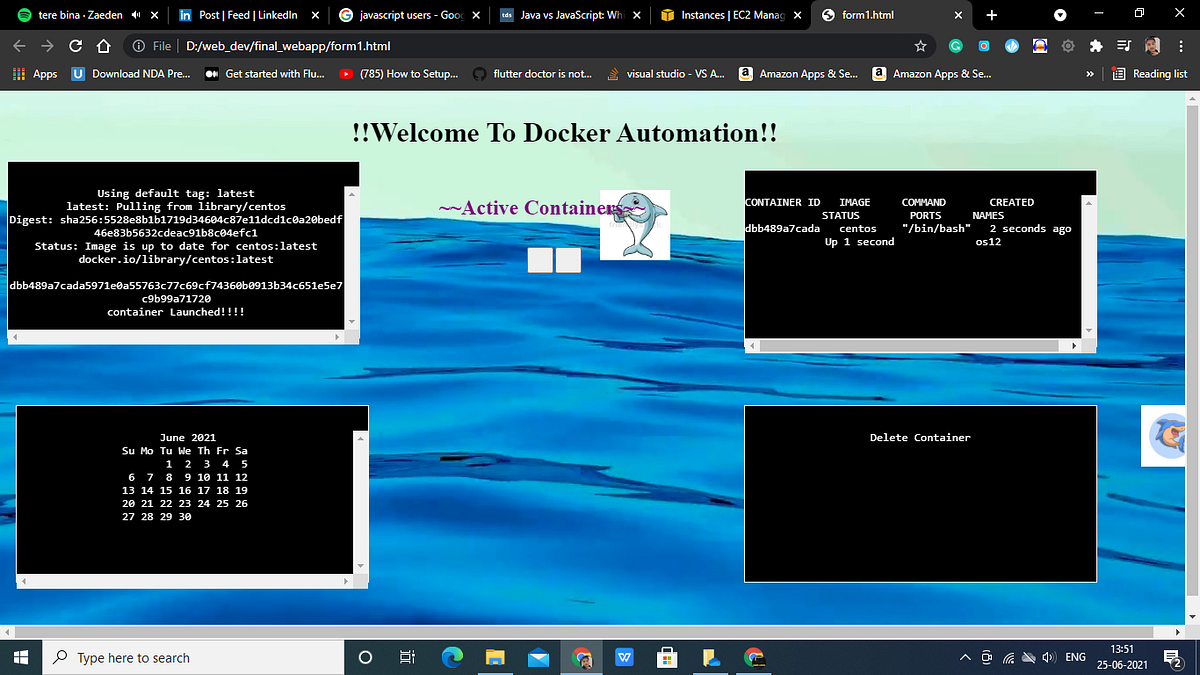Open the Mail app from taskbar

click(539, 657)
